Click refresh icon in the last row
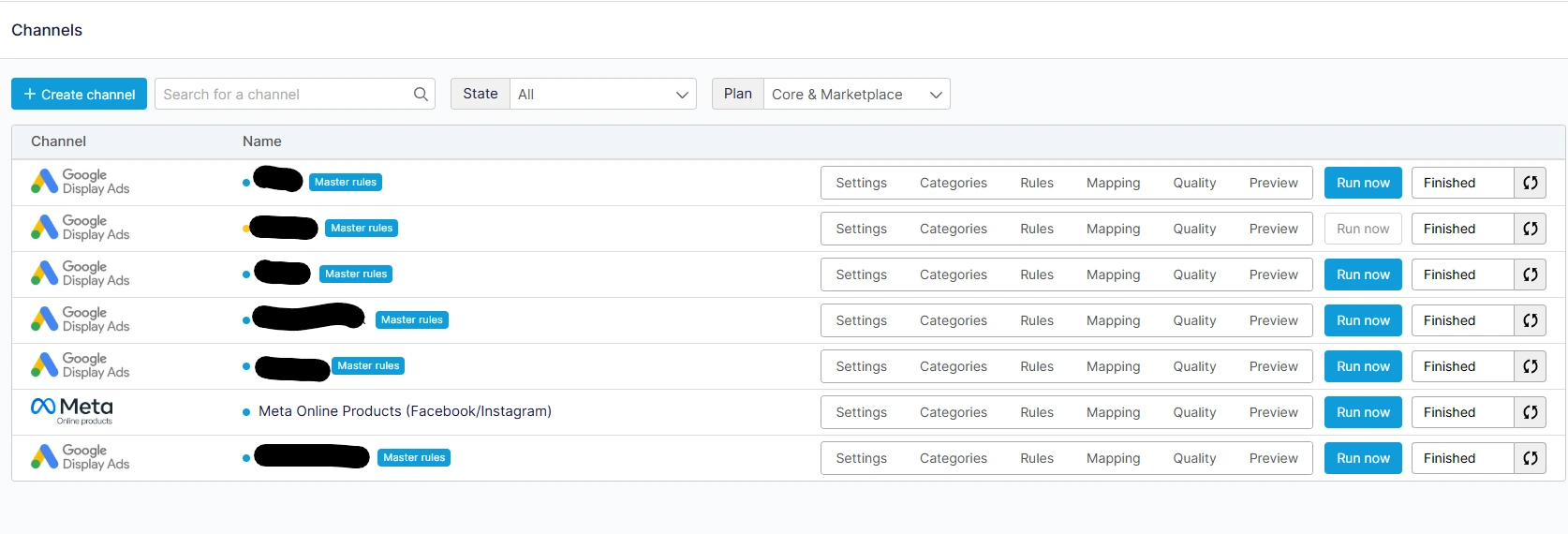This screenshot has height=534, width=1568. [1530, 458]
